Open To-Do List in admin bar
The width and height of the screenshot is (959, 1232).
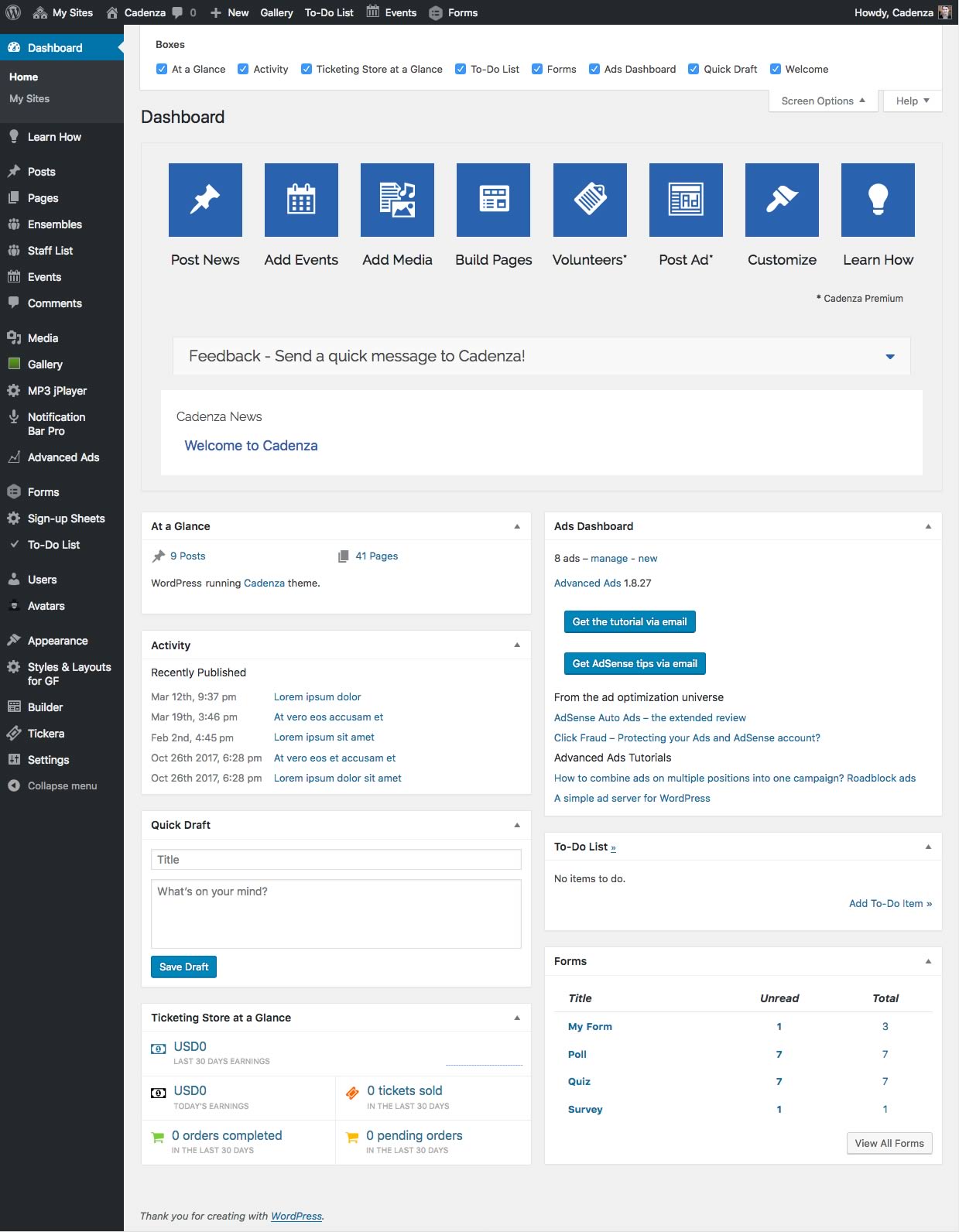click(329, 12)
